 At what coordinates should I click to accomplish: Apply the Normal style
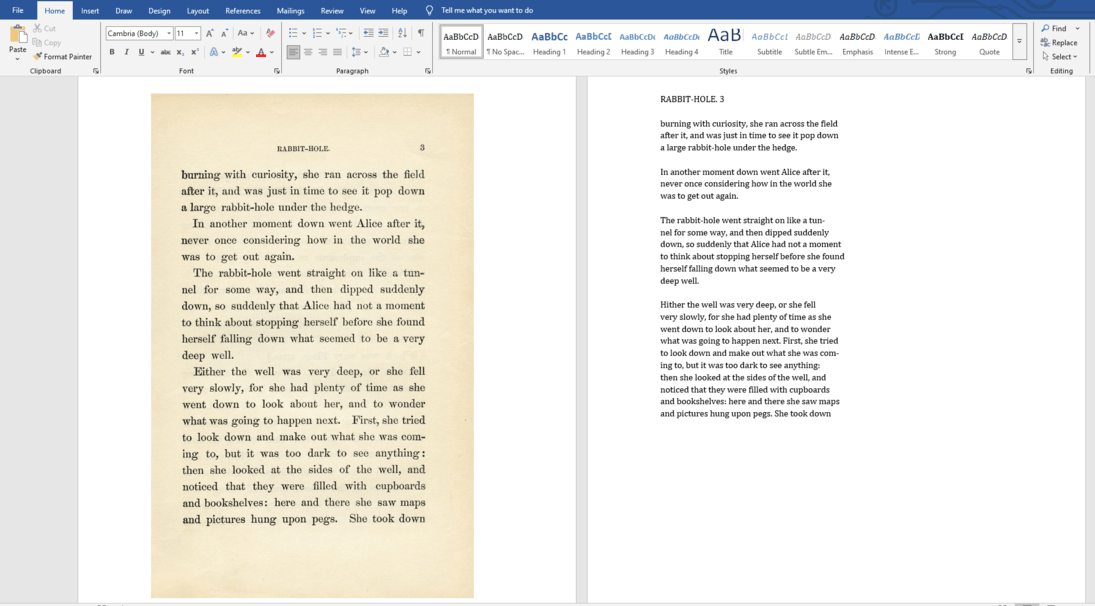click(x=461, y=42)
